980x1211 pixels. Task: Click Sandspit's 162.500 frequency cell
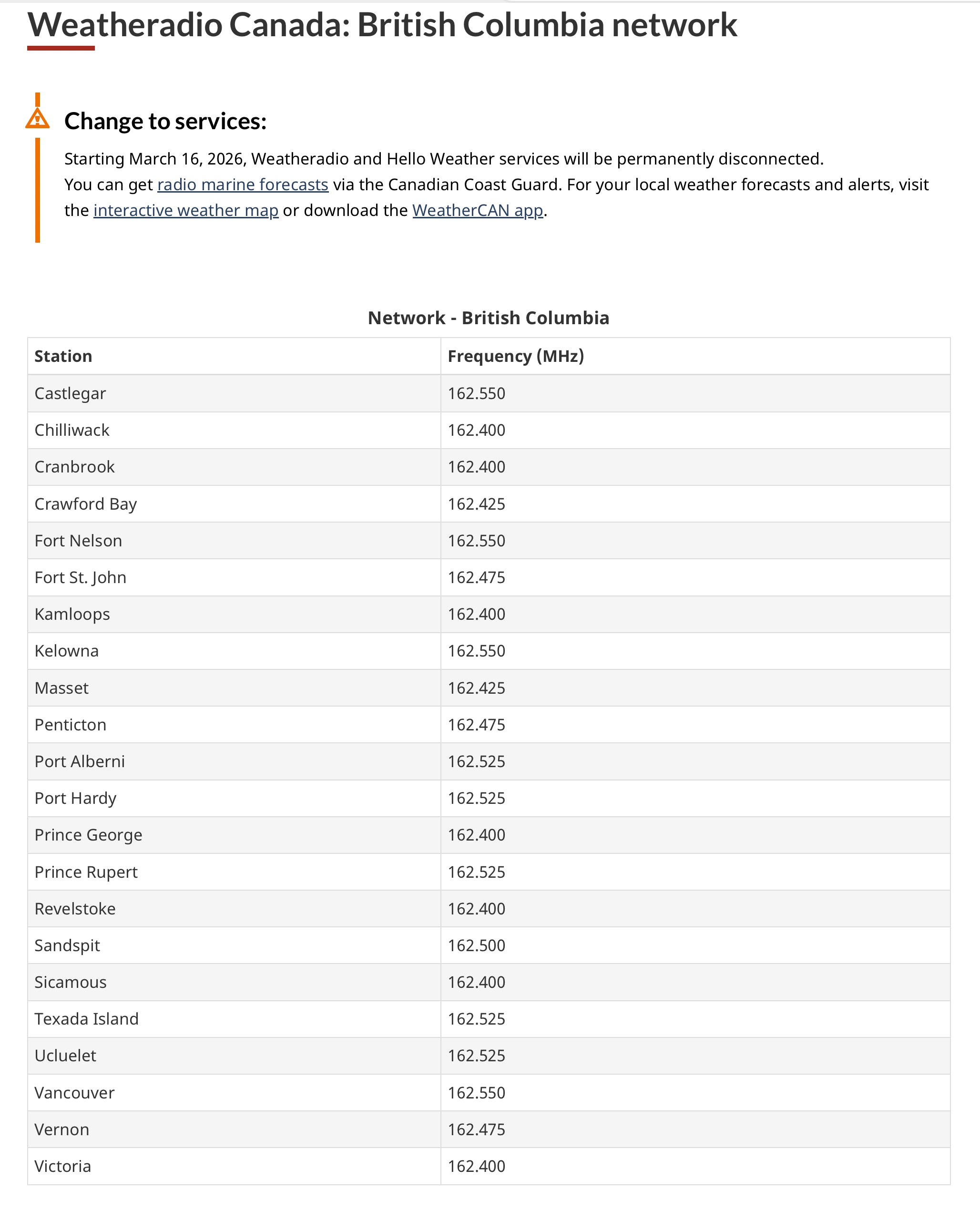pyautogui.click(x=476, y=945)
